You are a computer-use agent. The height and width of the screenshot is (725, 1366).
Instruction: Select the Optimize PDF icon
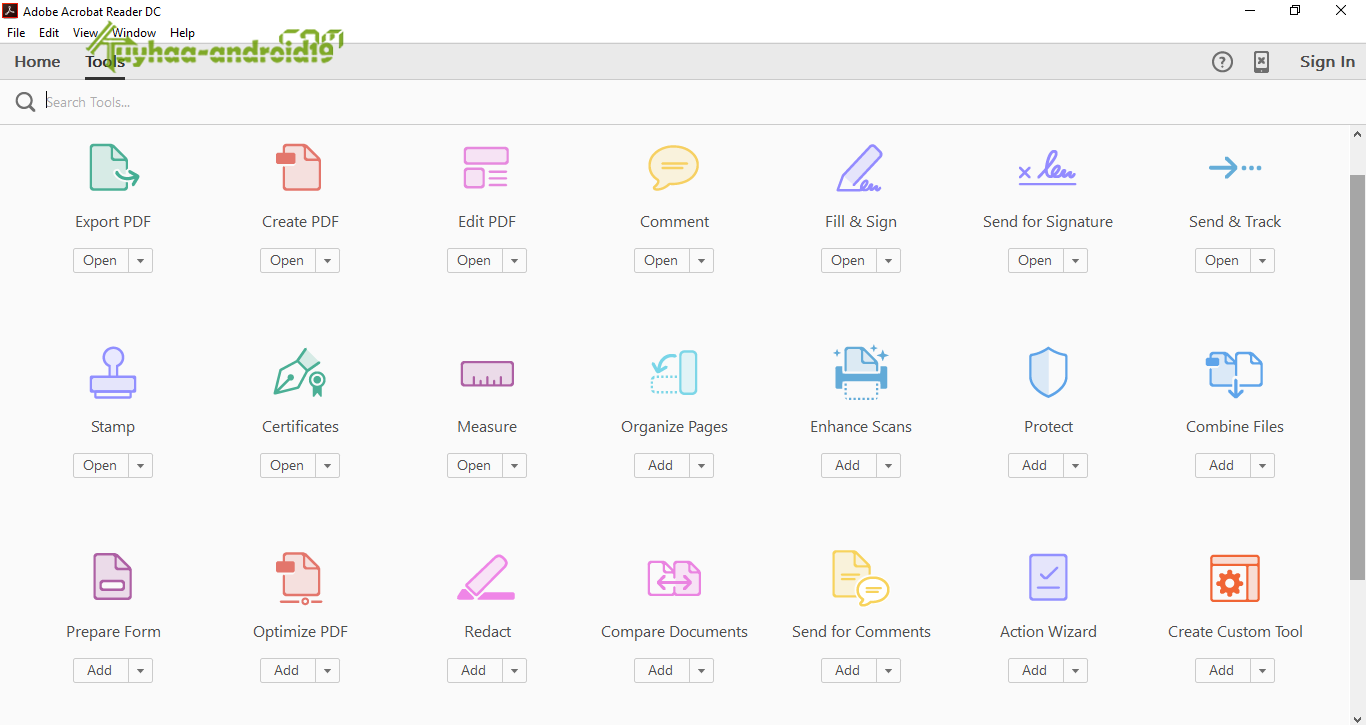(299, 579)
